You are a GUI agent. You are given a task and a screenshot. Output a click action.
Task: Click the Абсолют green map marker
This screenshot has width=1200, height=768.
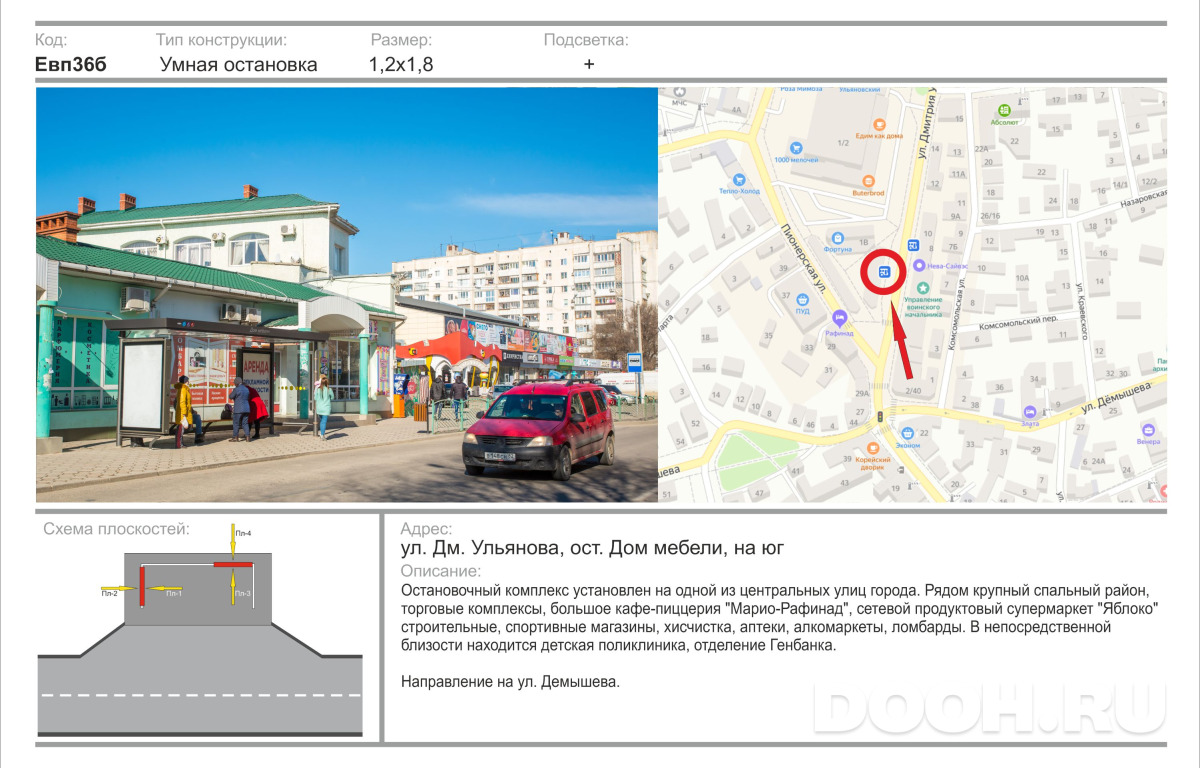[1004, 110]
